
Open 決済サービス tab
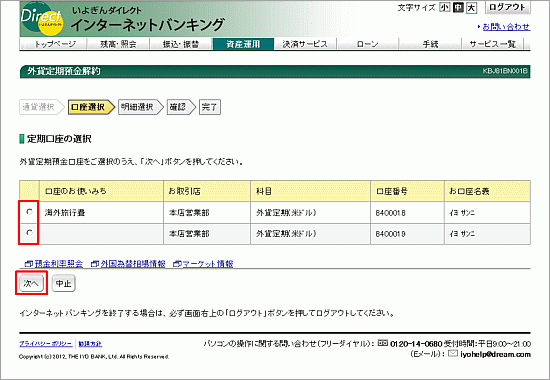click(x=305, y=44)
